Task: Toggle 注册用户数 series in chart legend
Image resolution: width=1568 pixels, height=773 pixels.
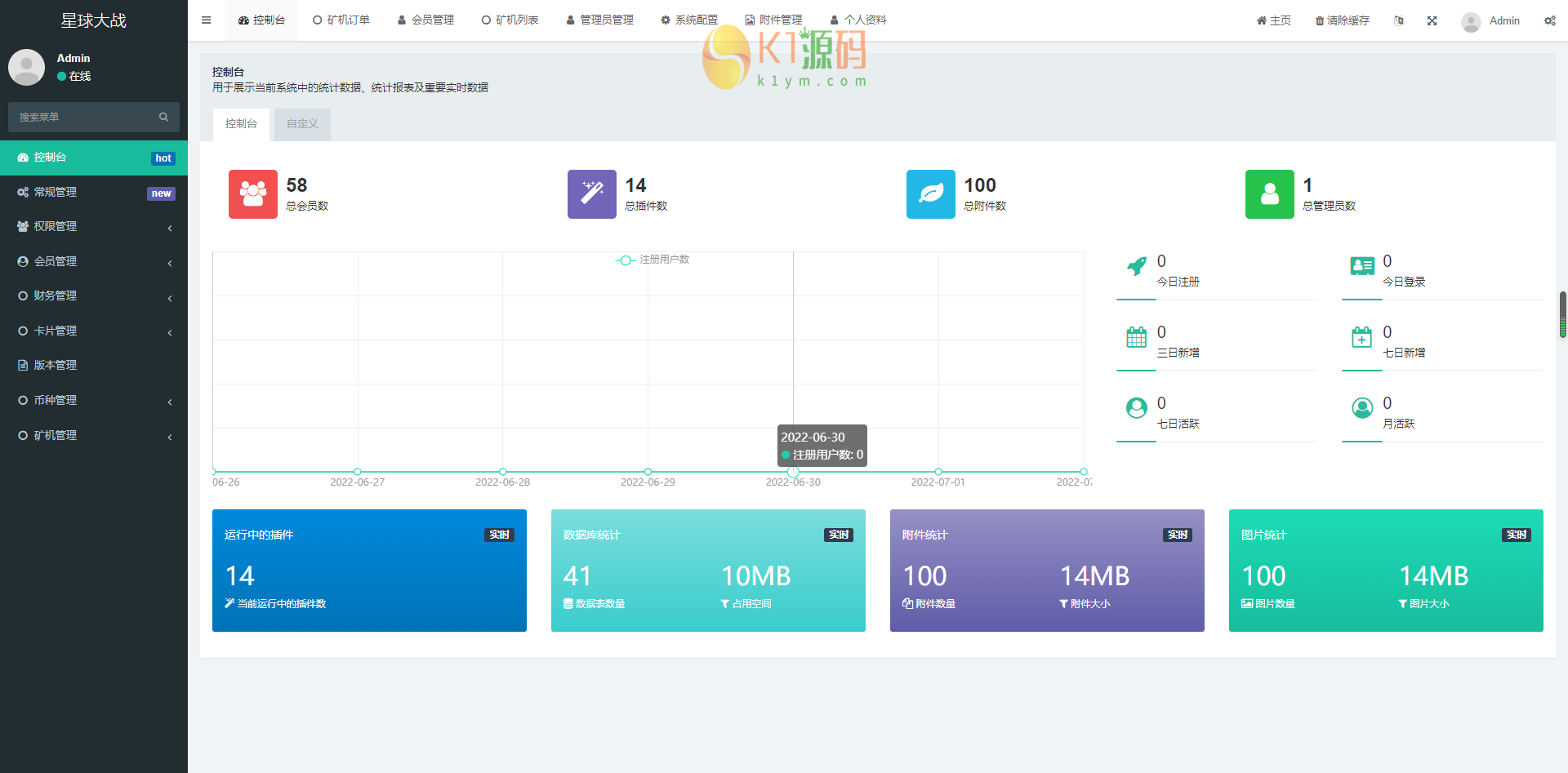Action: tap(653, 260)
